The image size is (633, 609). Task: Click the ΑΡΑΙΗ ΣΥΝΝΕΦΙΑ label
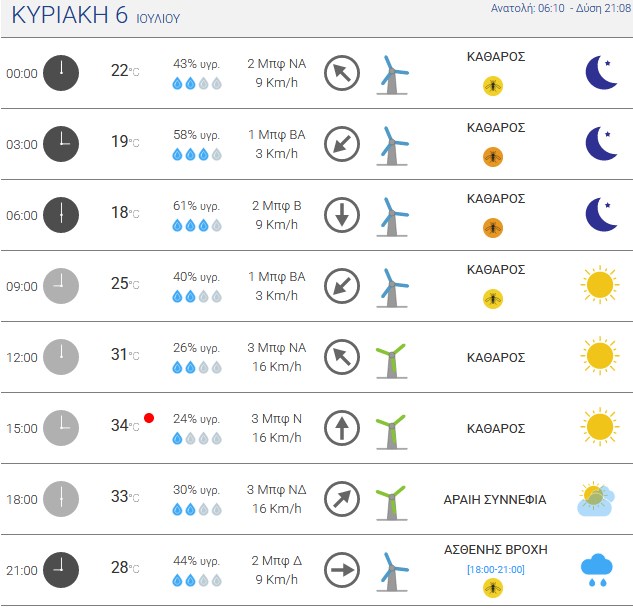pyautogui.click(x=495, y=500)
